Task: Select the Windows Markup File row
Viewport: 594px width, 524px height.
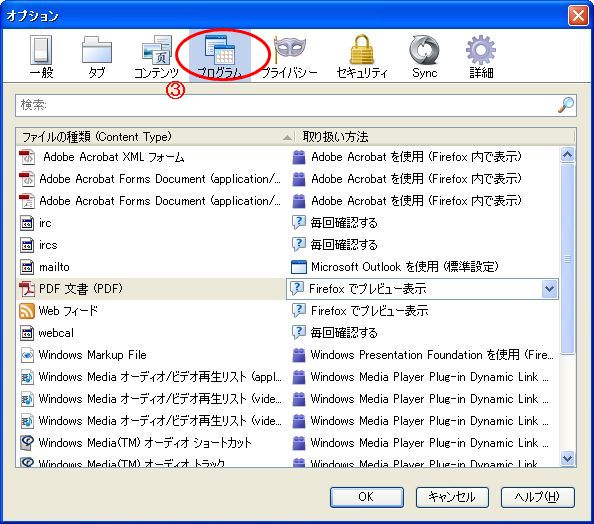Action: pyautogui.click(x=288, y=355)
